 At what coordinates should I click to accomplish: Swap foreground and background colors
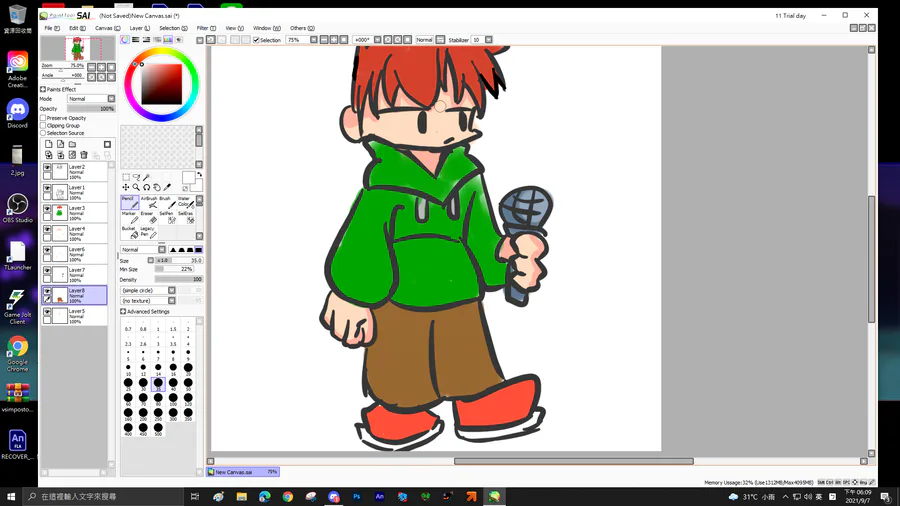click(200, 174)
